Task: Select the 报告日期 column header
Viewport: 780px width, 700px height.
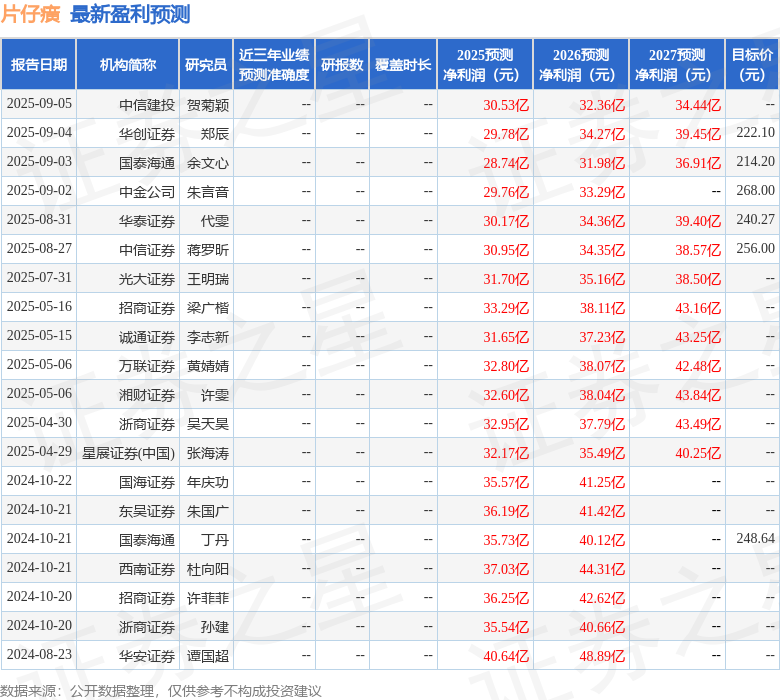Action: pyautogui.click(x=39, y=65)
